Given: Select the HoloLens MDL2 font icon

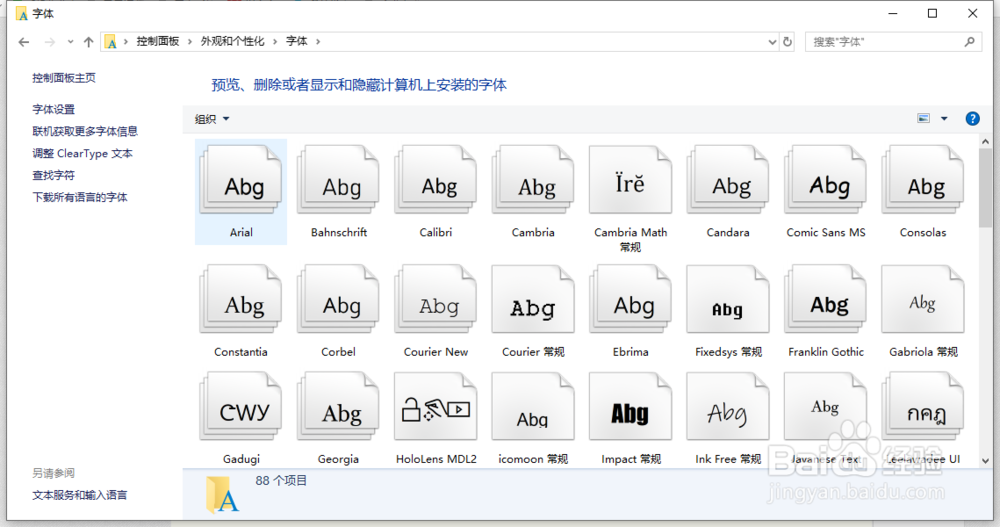Looking at the screenshot, I should point(436,406).
